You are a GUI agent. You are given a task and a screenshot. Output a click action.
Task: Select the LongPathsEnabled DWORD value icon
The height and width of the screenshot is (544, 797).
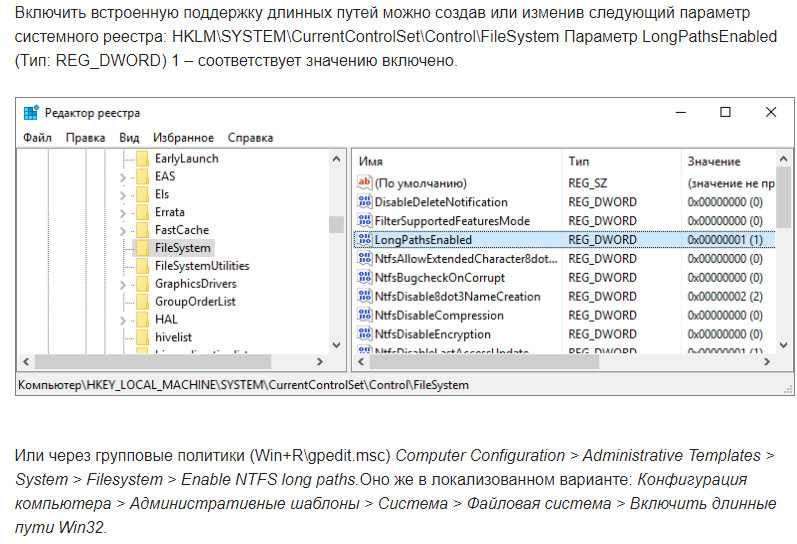(364, 240)
